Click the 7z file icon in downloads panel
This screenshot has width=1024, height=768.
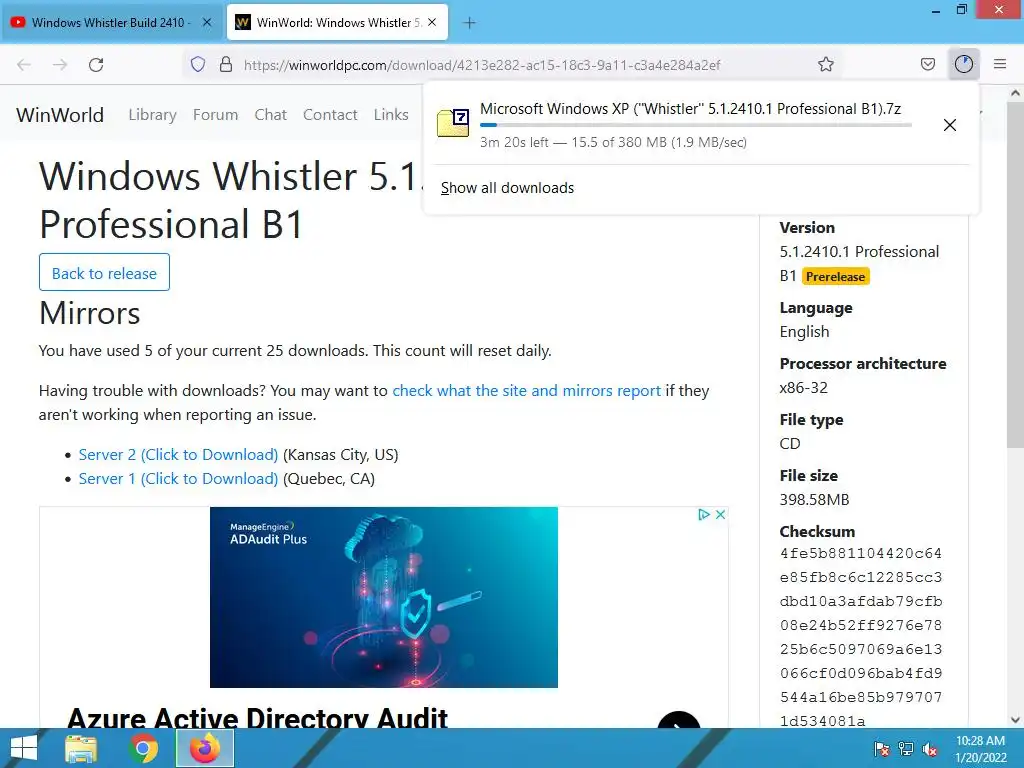tap(453, 122)
